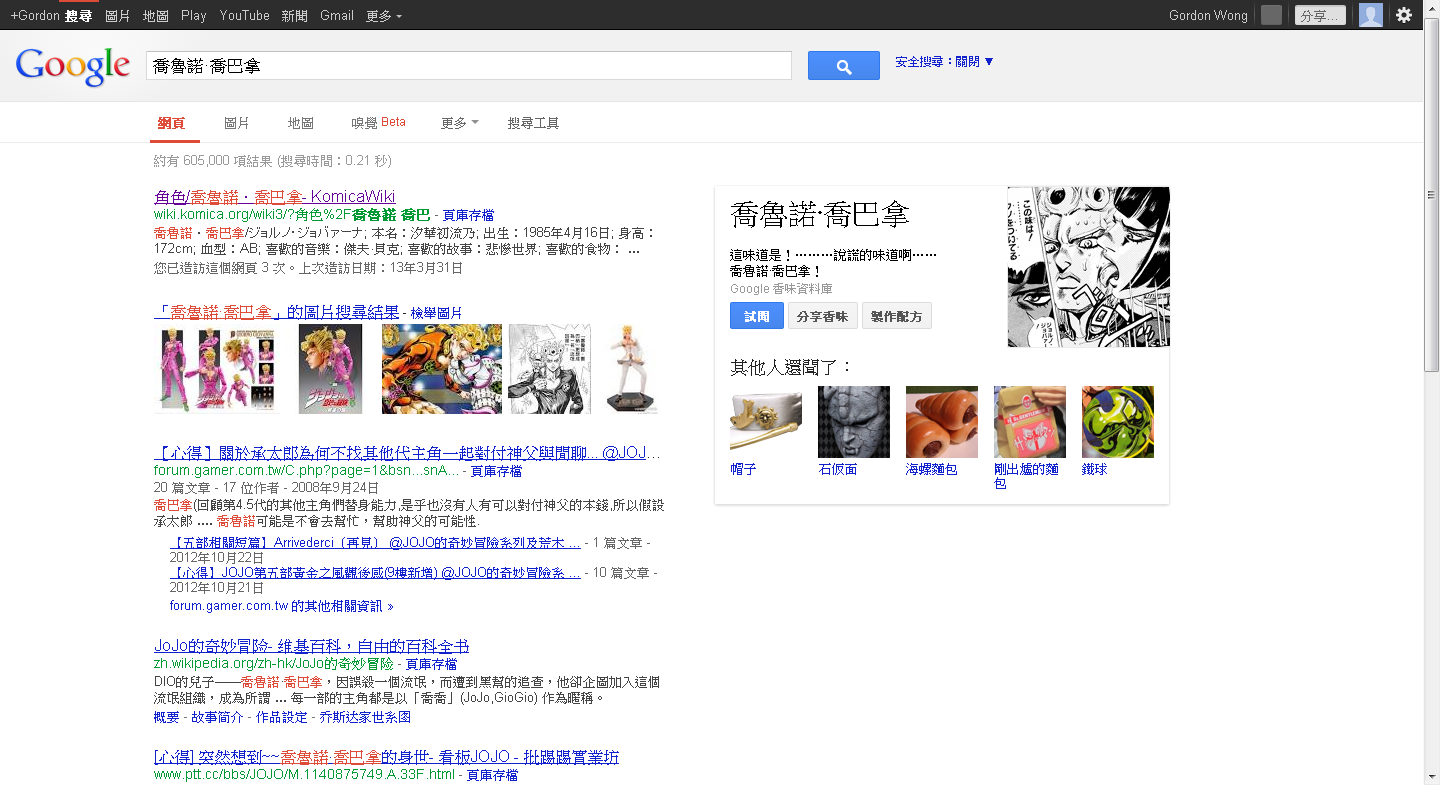The width and height of the screenshot is (1440, 785).
Task: Open the 故事简介 sitelink
Action: point(217,717)
